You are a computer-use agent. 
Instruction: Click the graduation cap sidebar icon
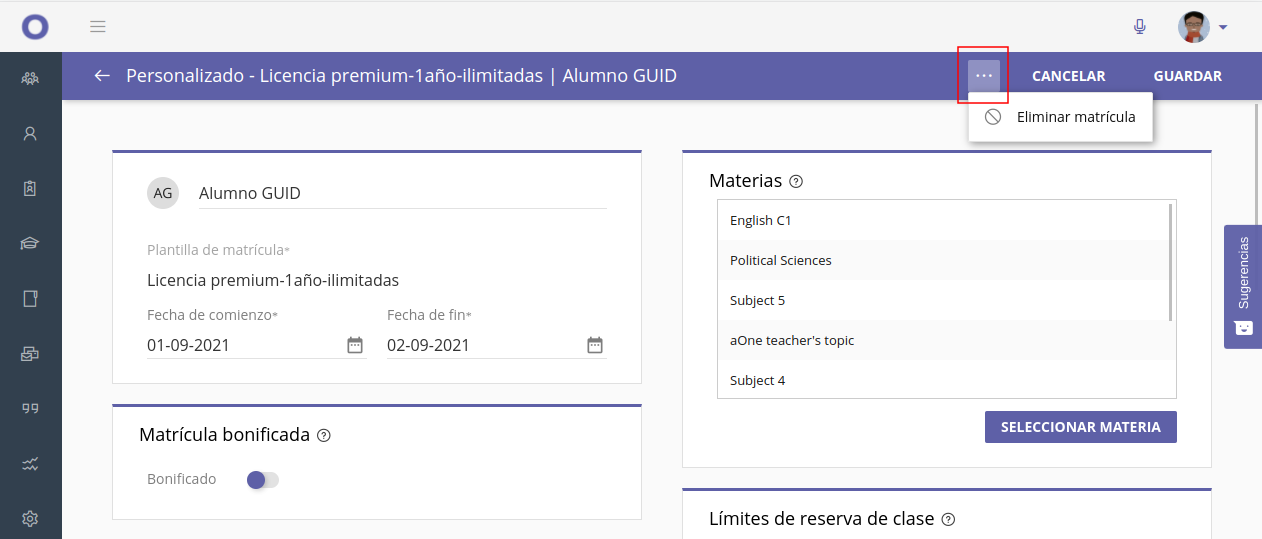[30, 243]
